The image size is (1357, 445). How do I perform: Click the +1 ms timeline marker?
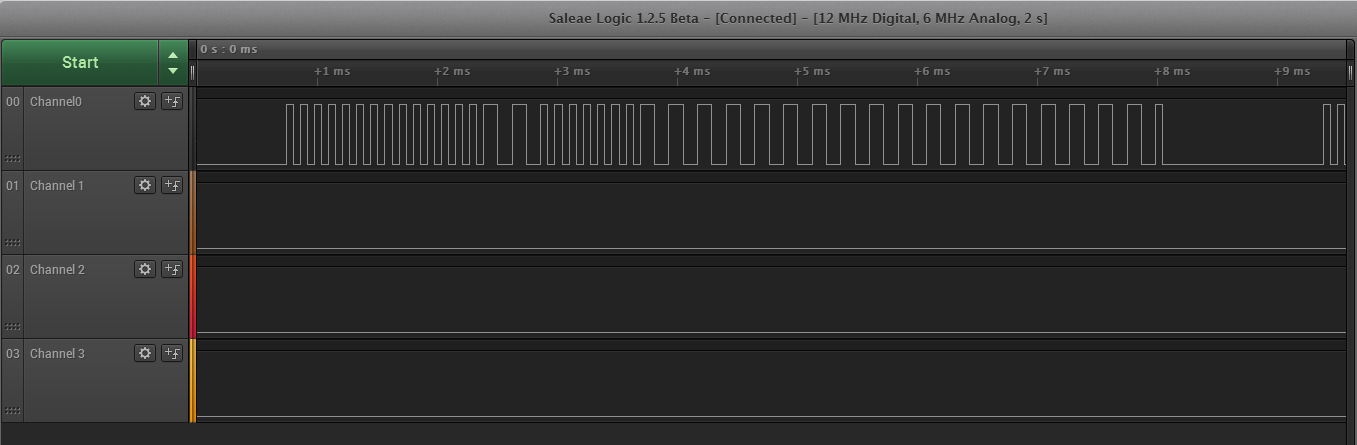coord(332,72)
